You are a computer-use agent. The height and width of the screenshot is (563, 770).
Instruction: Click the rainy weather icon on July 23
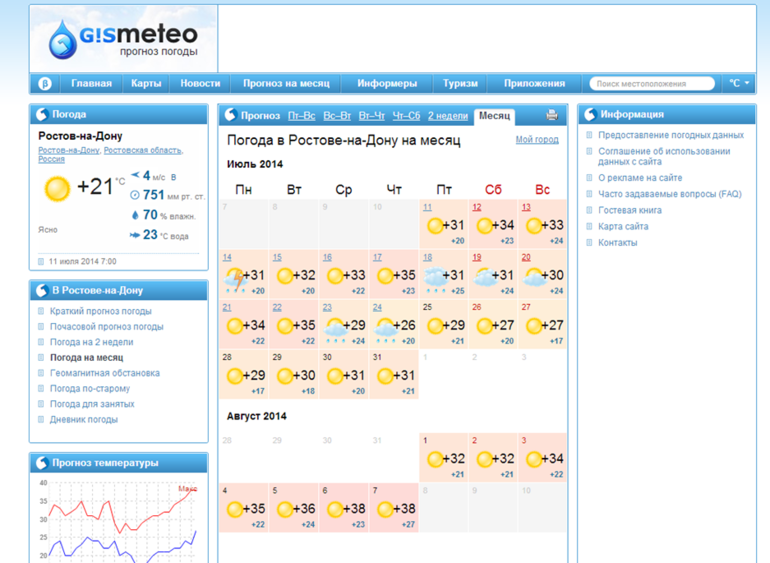[x=334, y=326]
